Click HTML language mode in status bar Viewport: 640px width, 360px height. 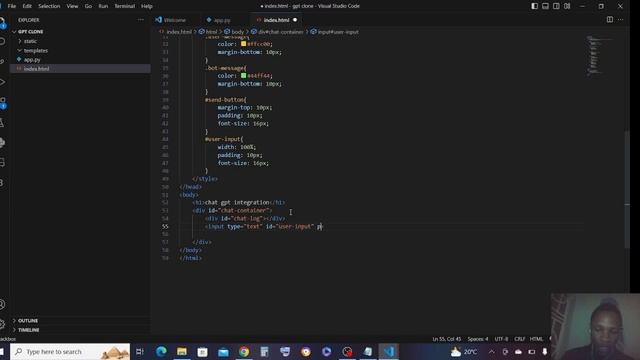536,339
